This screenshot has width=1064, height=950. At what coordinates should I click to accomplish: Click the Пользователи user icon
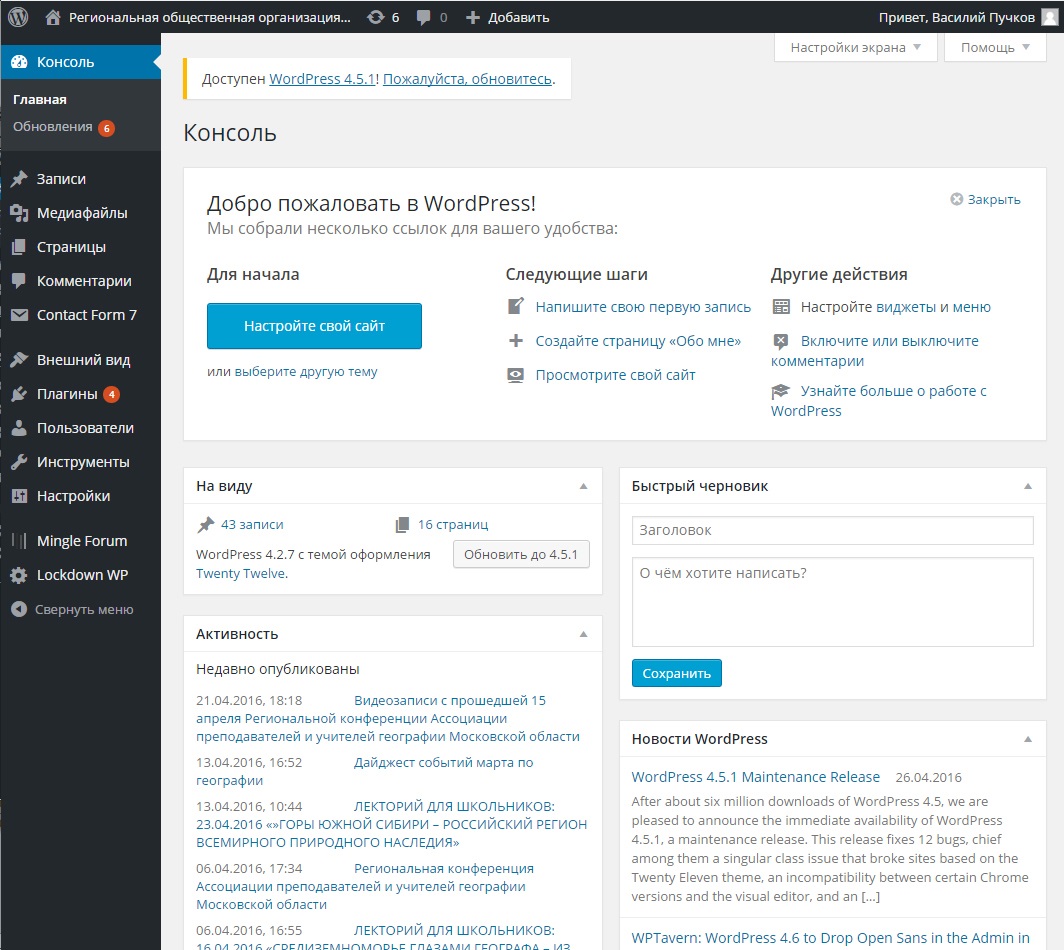19,428
